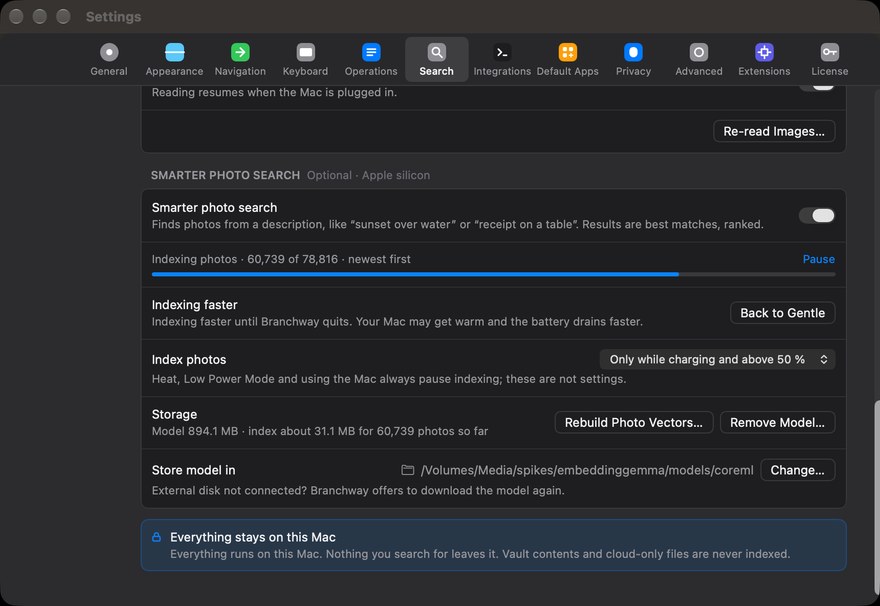This screenshot has height=606, width=880.
Task: Select the Search magnifier icon
Action: click(x=437, y=52)
